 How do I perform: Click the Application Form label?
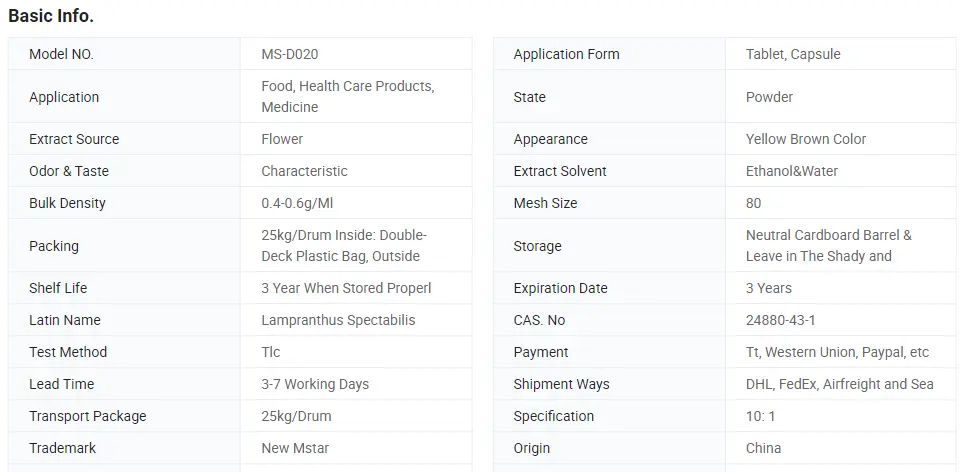pyautogui.click(x=566, y=54)
